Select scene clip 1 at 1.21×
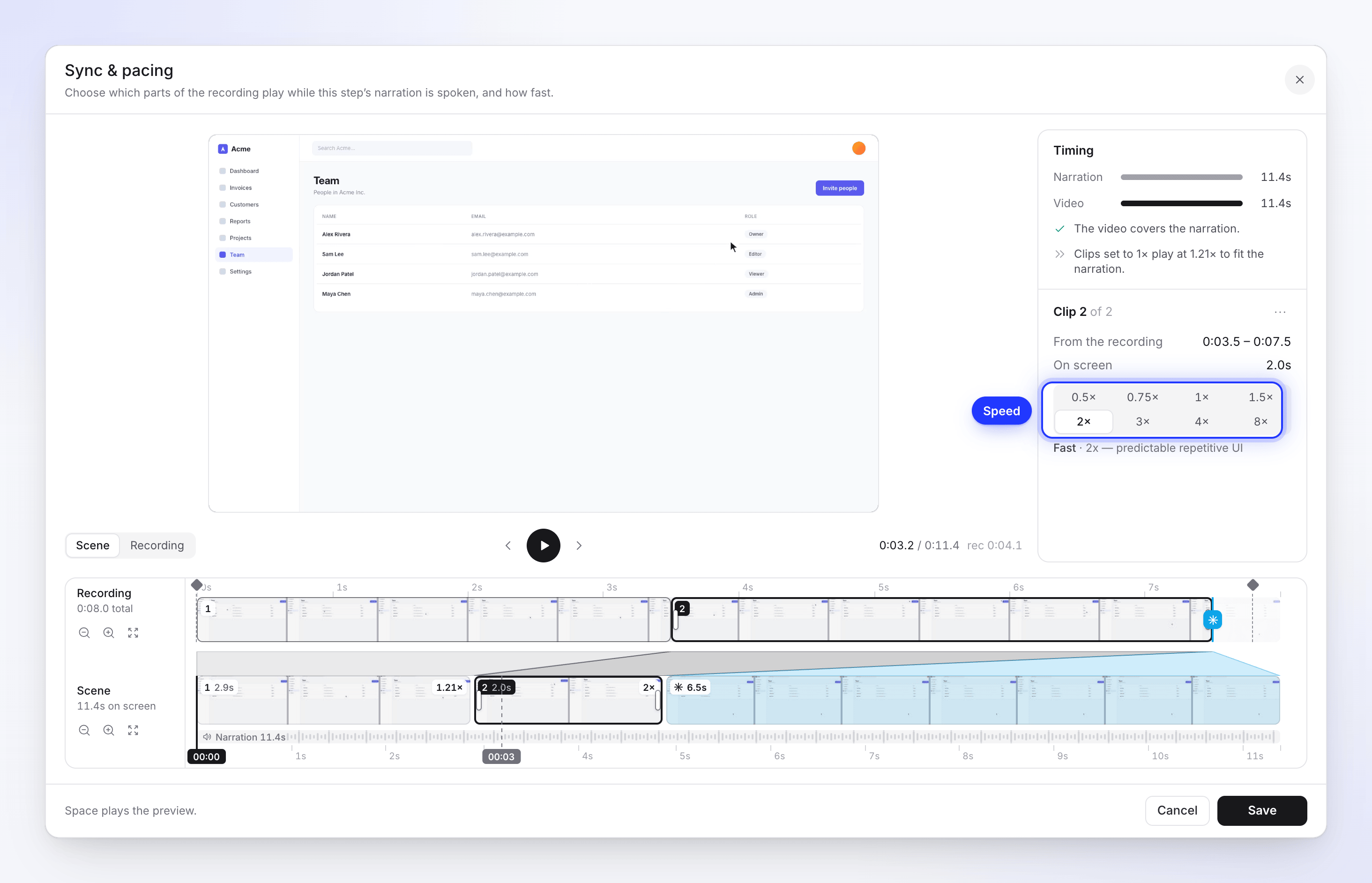 click(334, 700)
